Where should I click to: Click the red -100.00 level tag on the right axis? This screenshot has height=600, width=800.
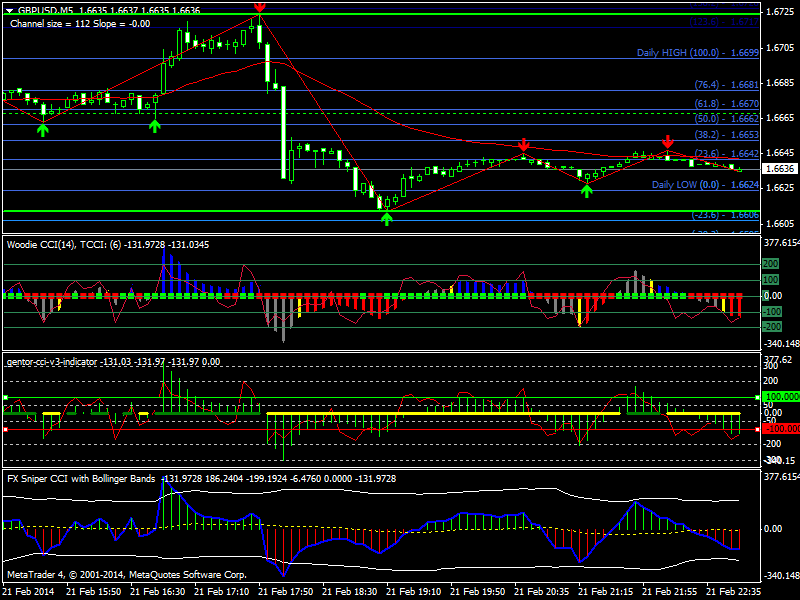coord(780,428)
